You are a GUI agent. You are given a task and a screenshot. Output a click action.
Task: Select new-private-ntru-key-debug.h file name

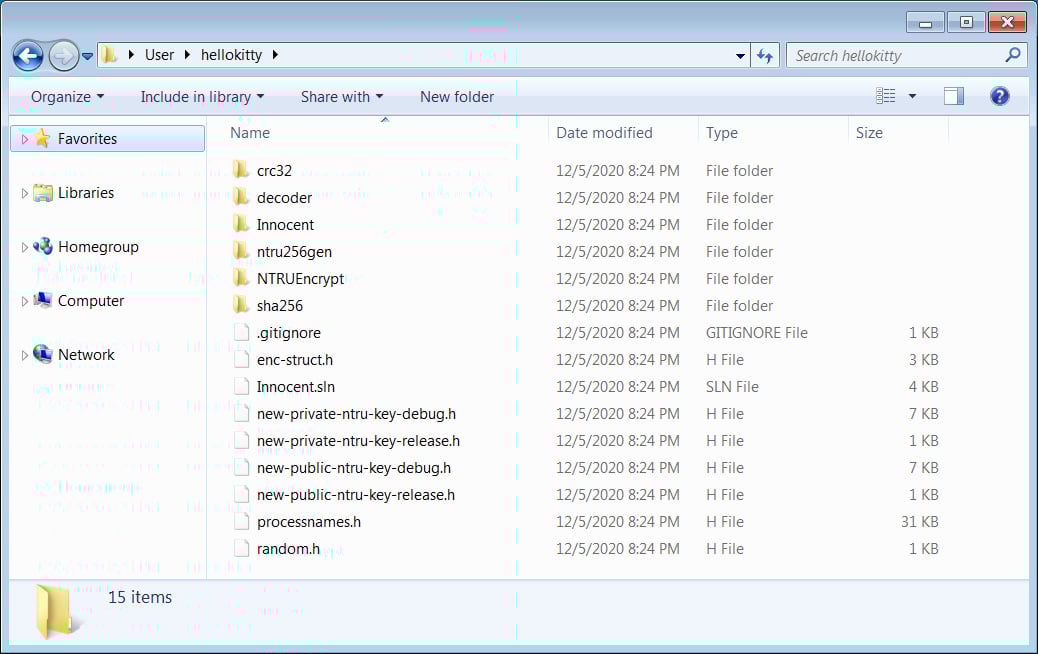356,414
